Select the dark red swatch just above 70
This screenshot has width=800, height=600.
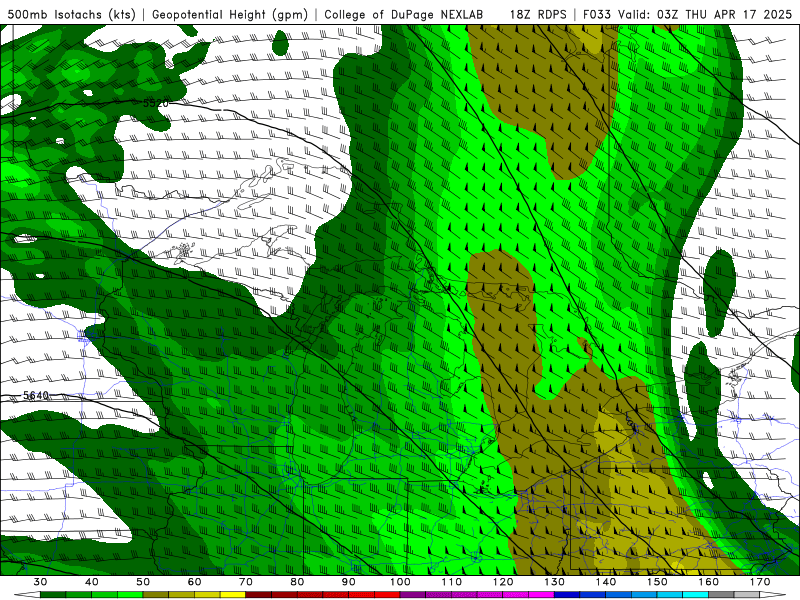(x=259, y=594)
